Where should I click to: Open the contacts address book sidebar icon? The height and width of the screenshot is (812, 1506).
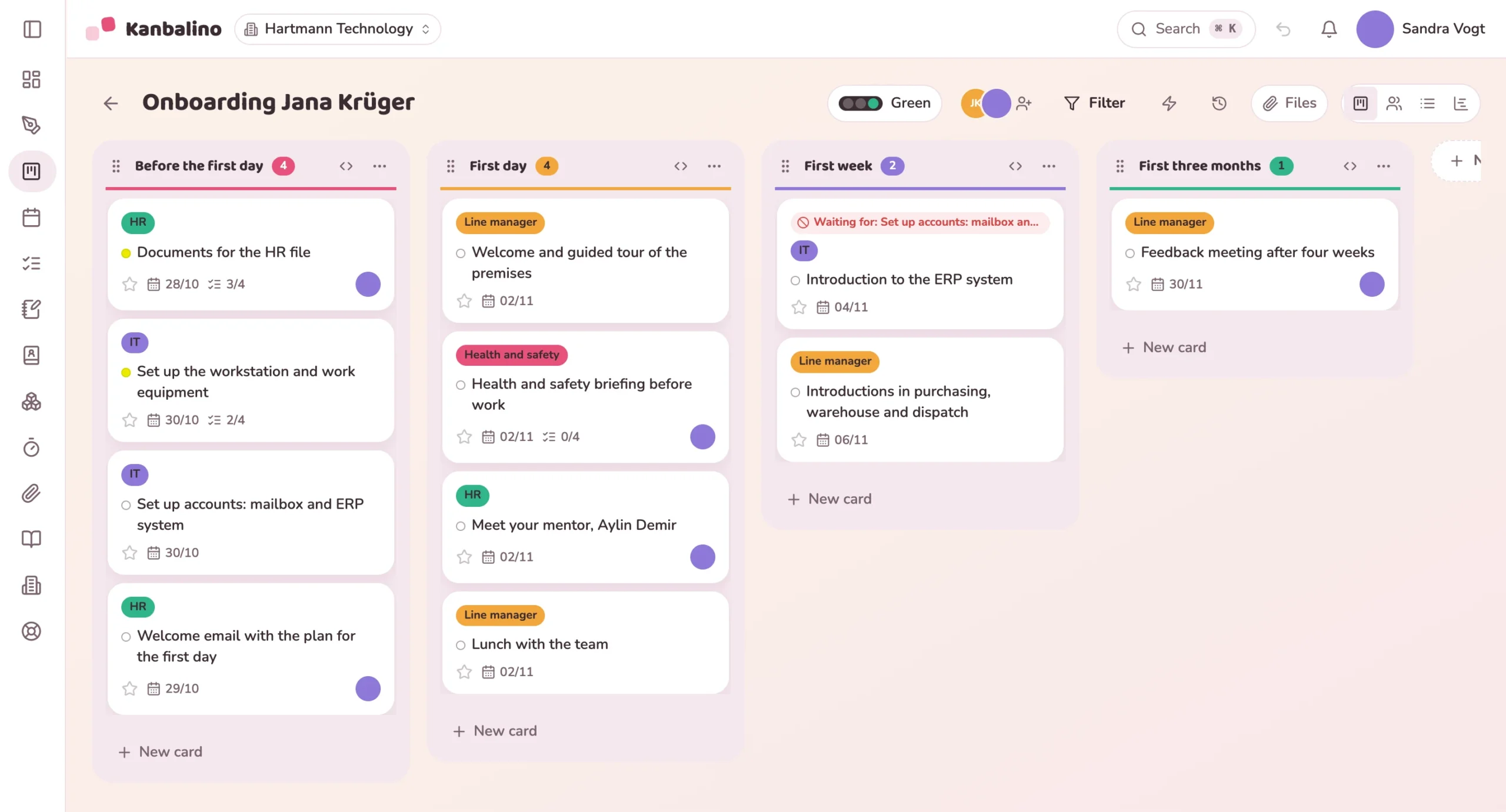(32, 355)
